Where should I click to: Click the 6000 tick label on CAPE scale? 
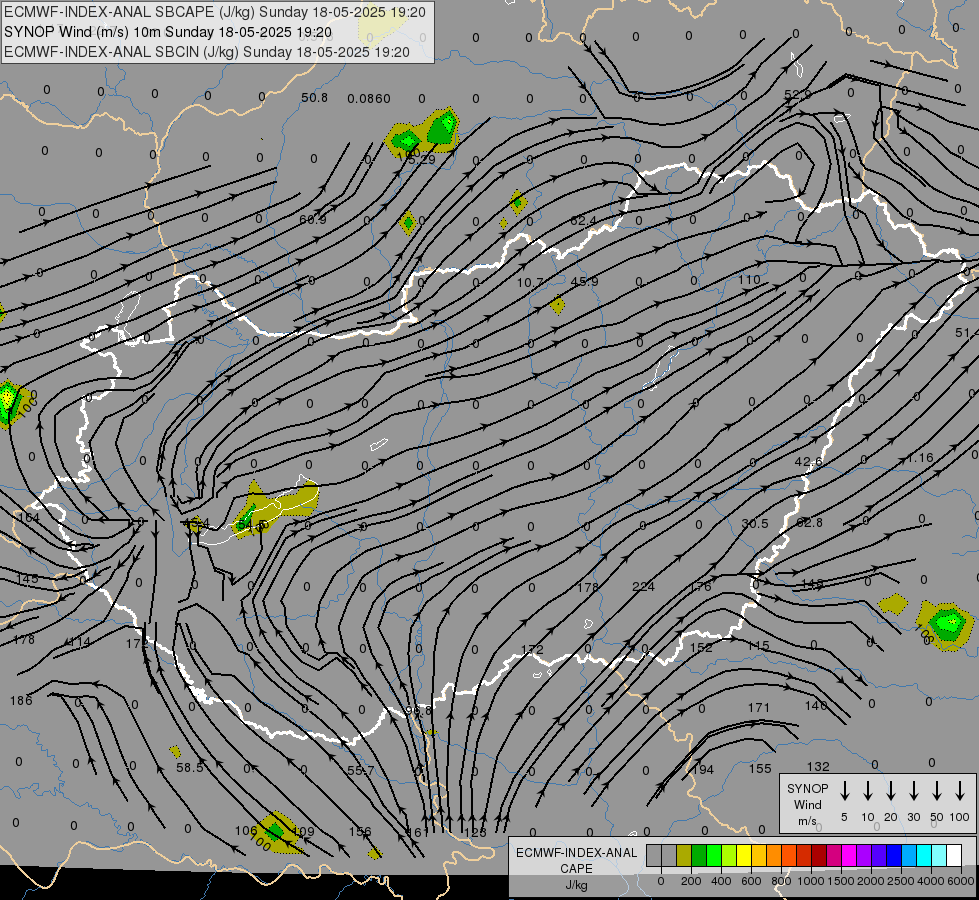(x=961, y=881)
